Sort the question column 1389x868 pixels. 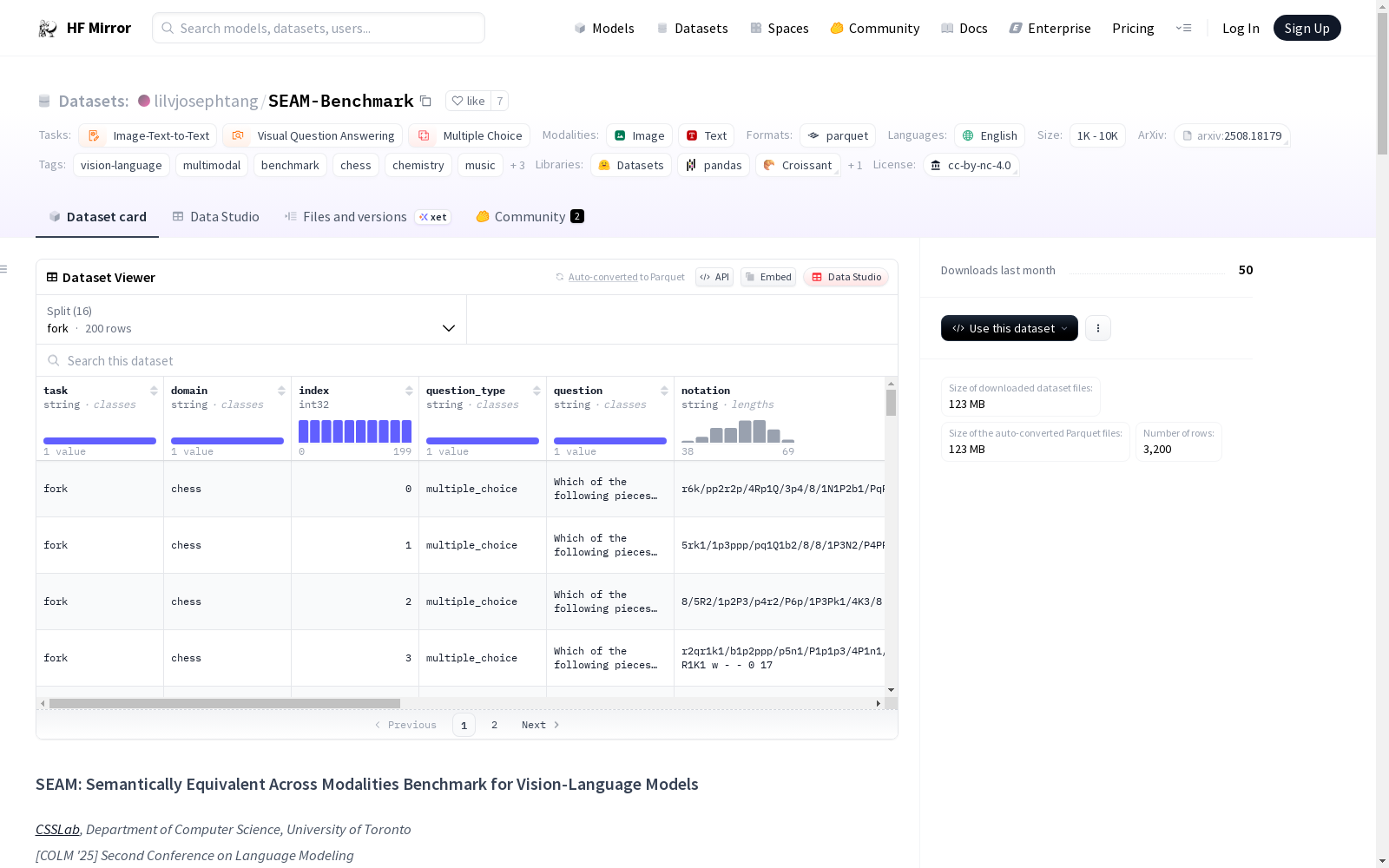point(664,391)
